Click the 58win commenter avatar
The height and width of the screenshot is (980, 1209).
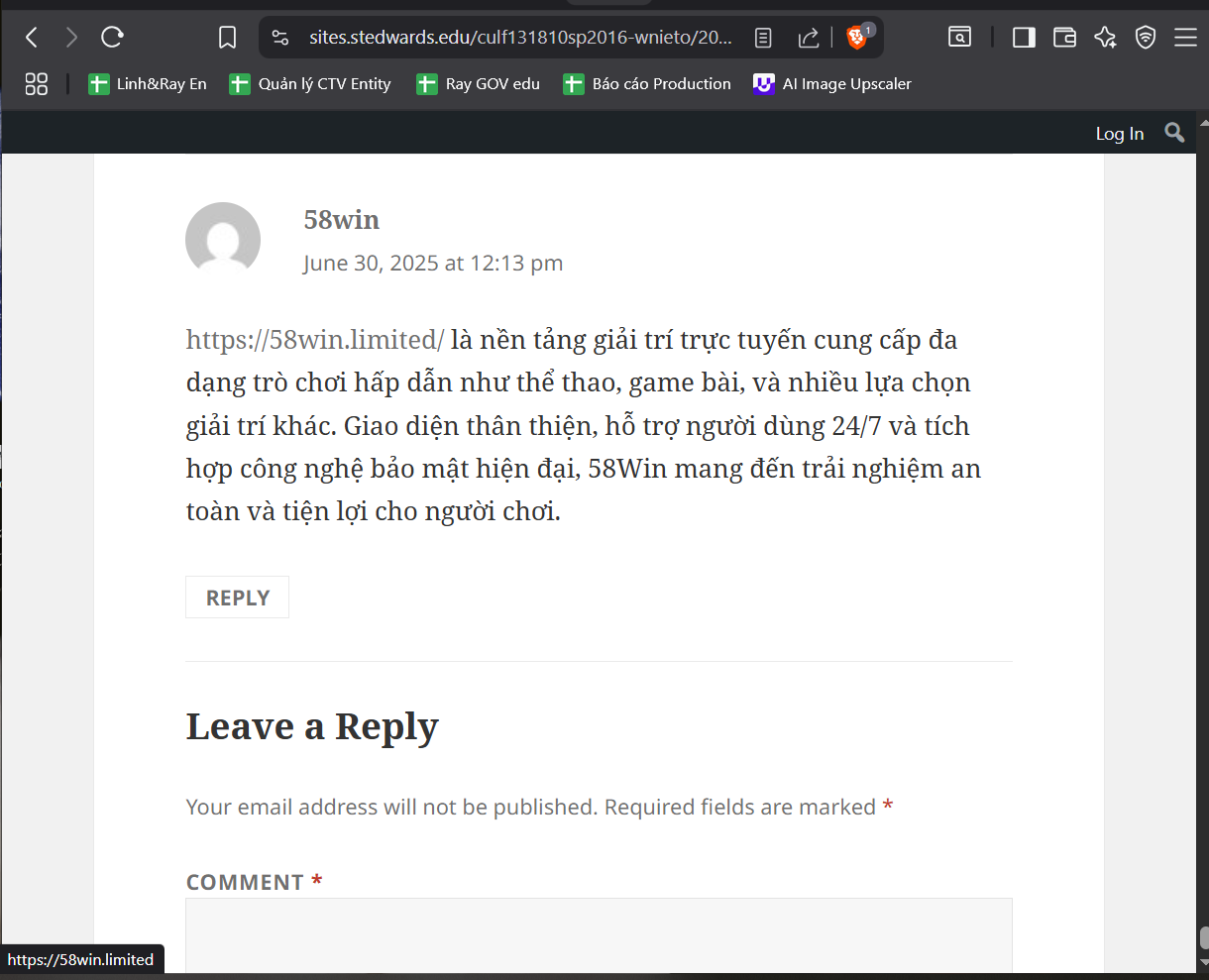(223, 240)
